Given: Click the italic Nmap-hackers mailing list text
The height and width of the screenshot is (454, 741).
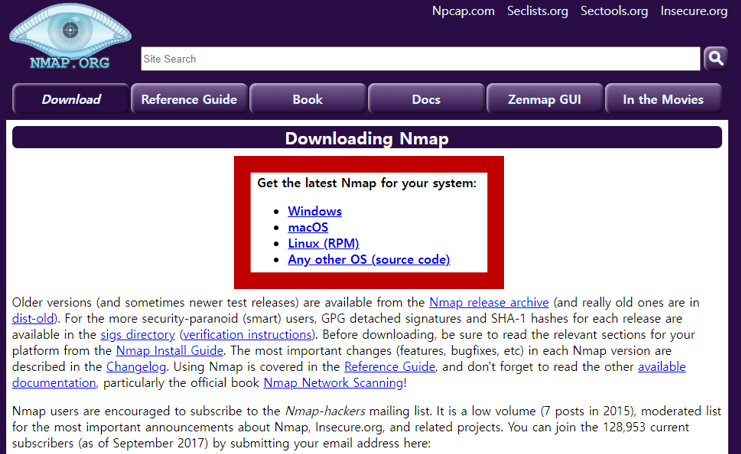Looking at the screenshot, I should [325, 411].
